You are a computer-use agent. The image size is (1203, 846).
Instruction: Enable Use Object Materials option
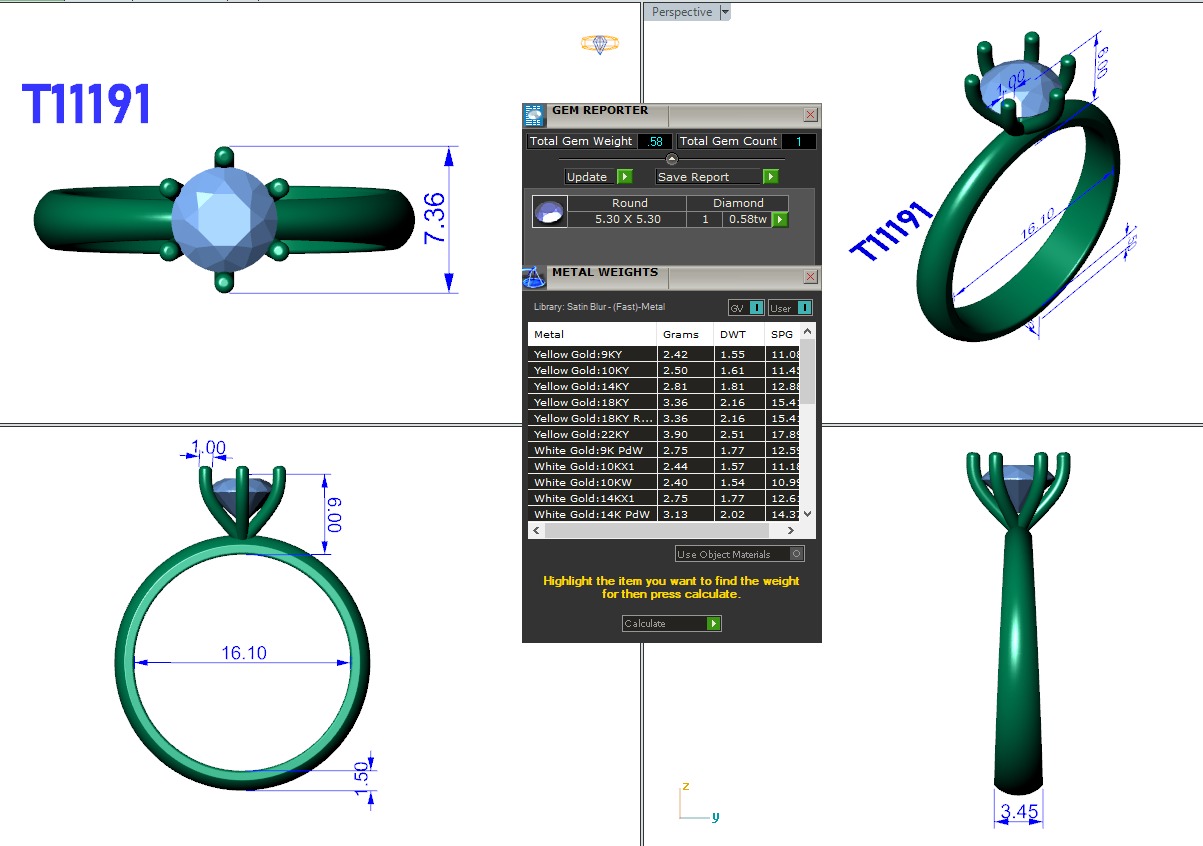[796, 554]
